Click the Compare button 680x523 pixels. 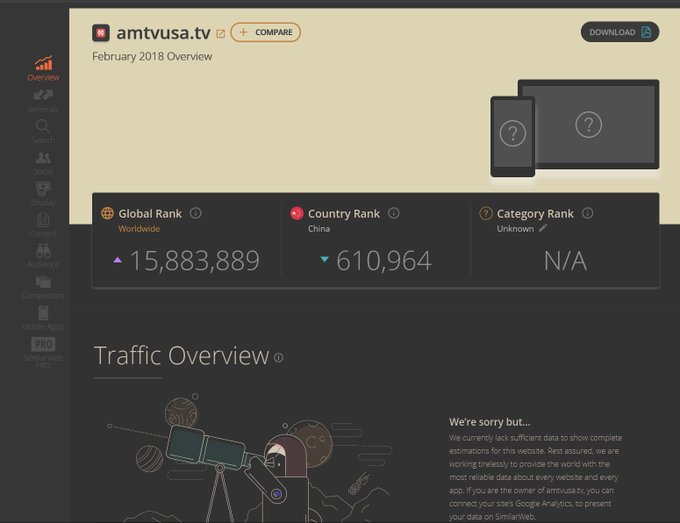tap(265, 32)
